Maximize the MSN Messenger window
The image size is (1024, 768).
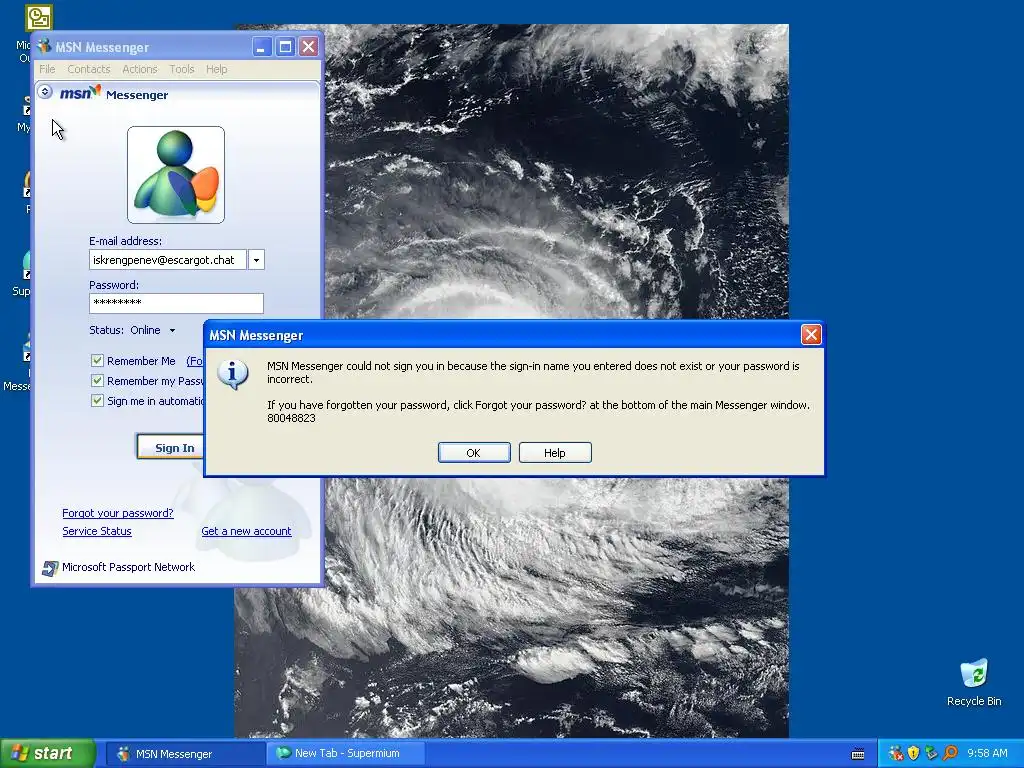(285, 46)
